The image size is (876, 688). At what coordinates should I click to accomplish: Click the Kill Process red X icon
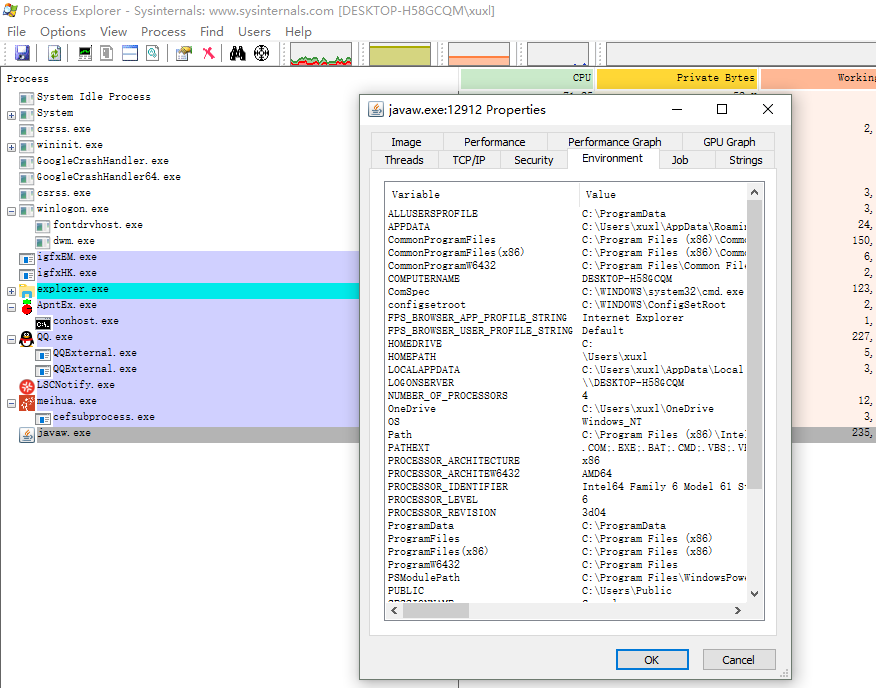(x=208, y=53)
